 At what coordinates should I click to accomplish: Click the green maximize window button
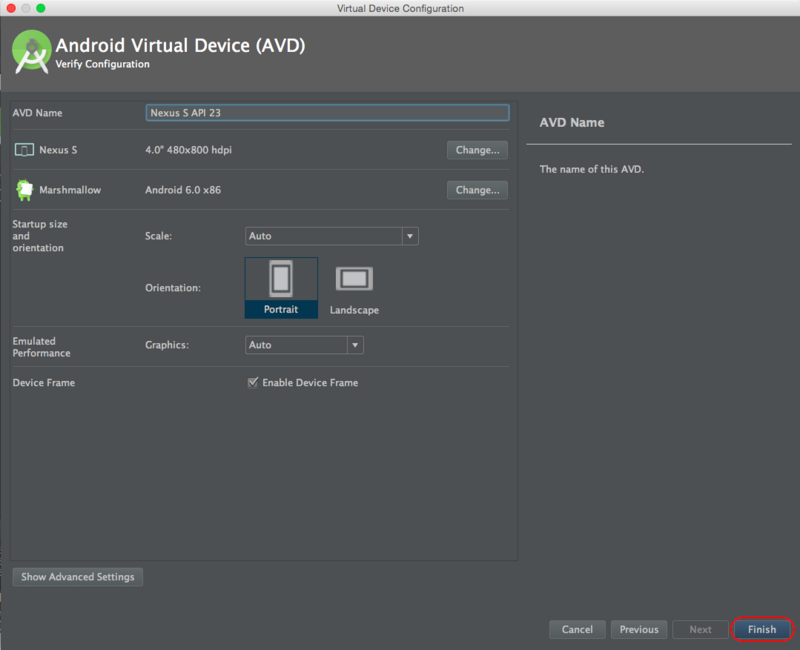point(41,8)
